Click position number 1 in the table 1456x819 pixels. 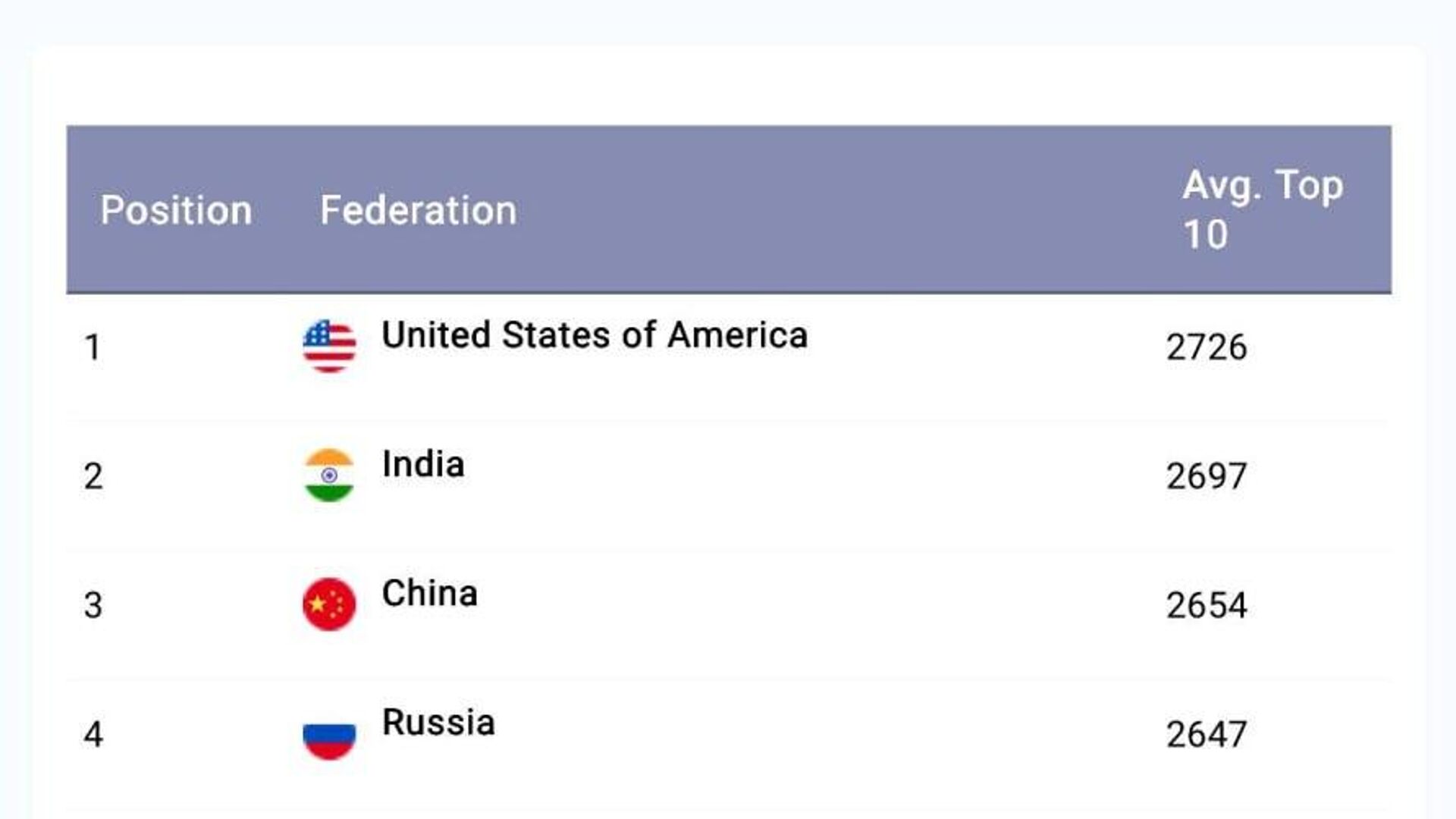click(93, 347)
